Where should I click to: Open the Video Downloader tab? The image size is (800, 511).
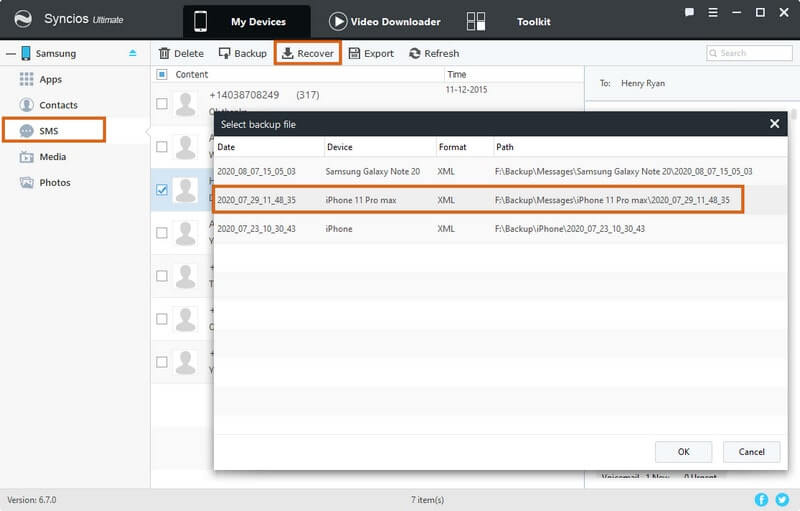pos(385,22)
